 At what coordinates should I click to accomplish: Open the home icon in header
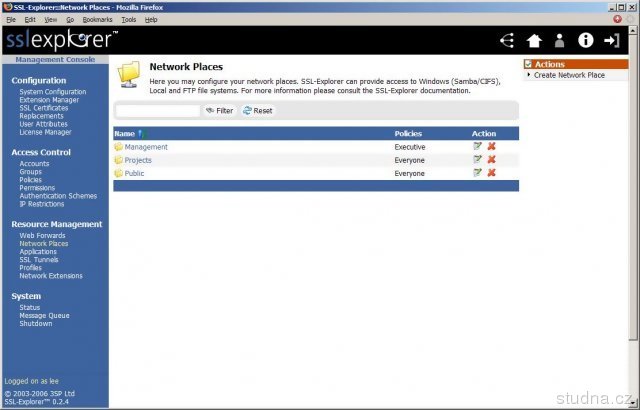click(534, 41)
